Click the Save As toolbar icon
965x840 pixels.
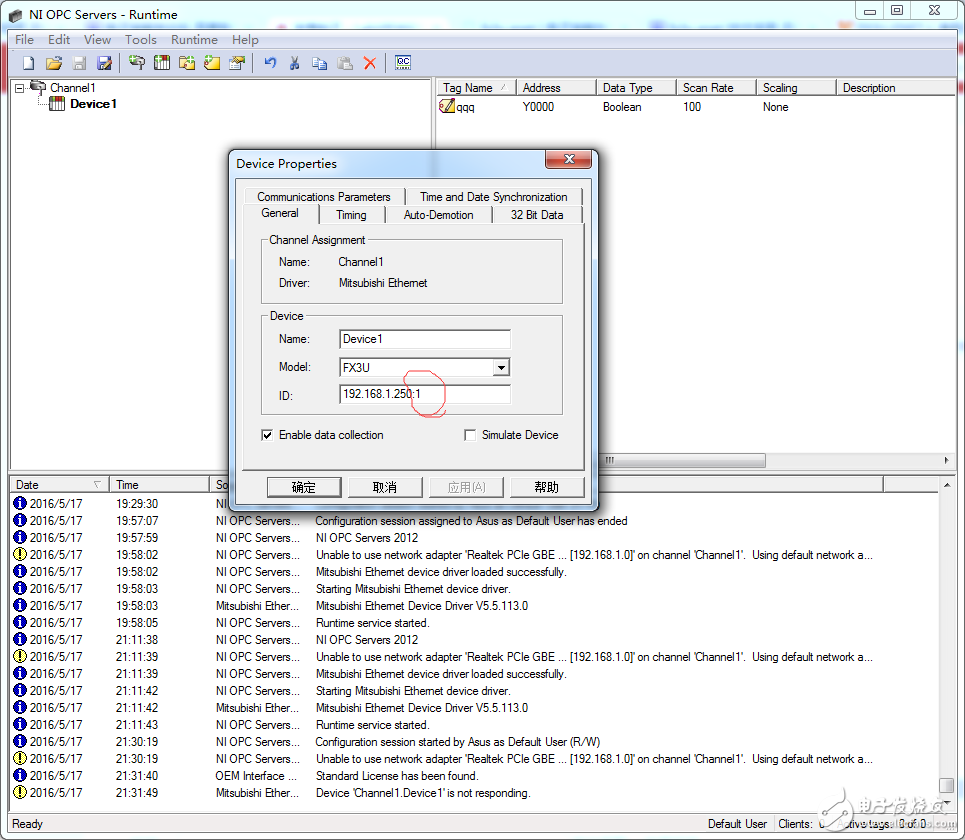[105, 63]
